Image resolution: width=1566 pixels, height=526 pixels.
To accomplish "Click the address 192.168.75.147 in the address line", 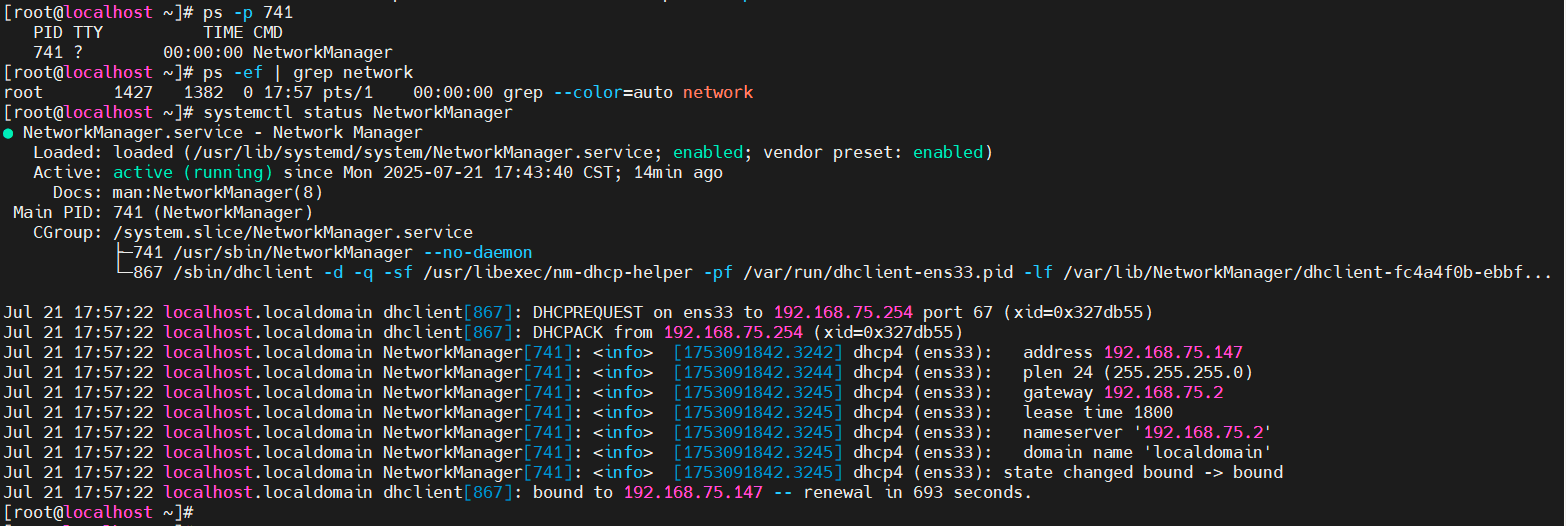I will (1173, 353).
